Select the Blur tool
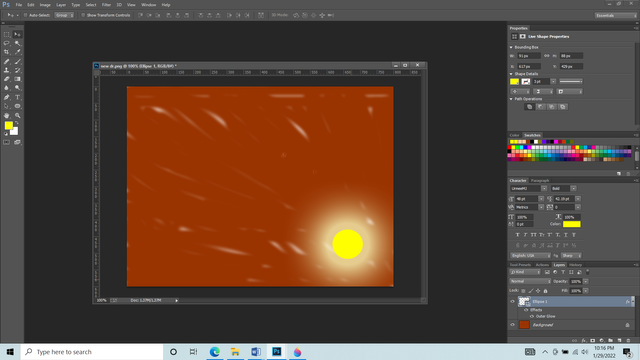The width and height of the screenshot is (640, 360). pyautogui.click(x=7, y=88)
